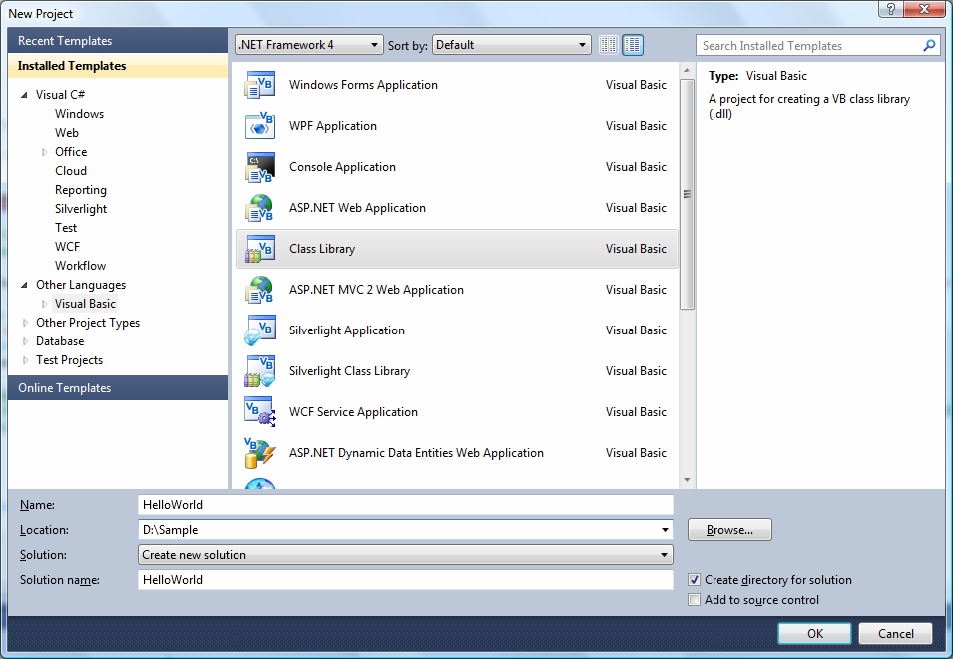Expand the Other Project Types node

tap(25, 323)
